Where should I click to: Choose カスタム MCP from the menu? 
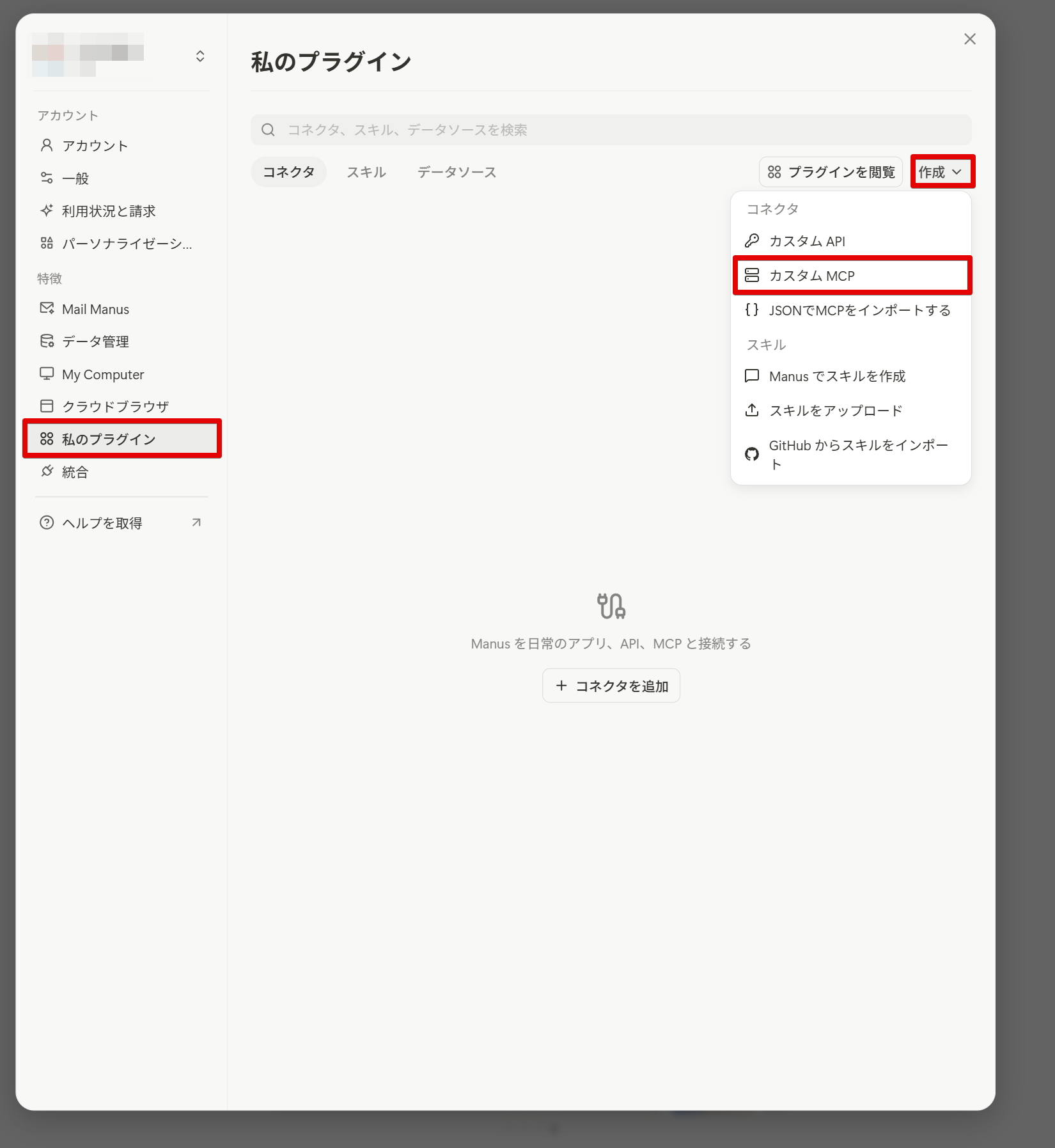(x=851, y=276)
